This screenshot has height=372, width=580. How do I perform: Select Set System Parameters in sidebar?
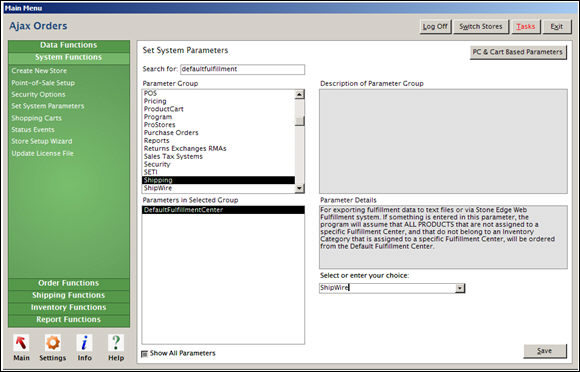48,106
